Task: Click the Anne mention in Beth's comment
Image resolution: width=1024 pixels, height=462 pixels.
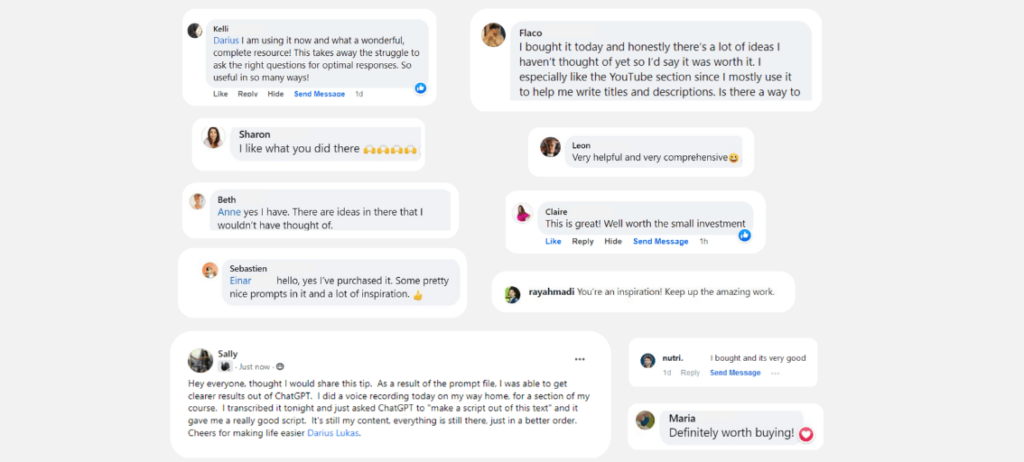Action: pos(229,212)
